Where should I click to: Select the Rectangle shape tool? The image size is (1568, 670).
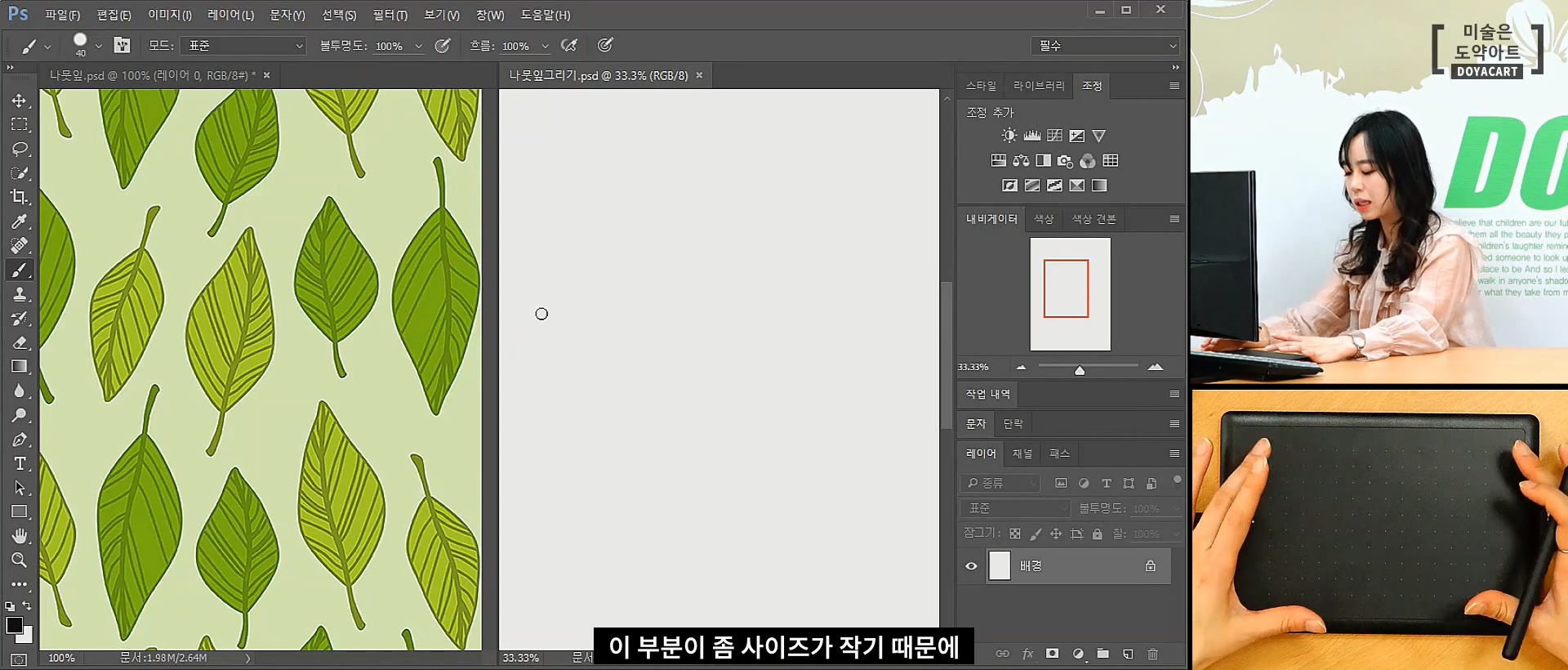[x=20, y=511]
